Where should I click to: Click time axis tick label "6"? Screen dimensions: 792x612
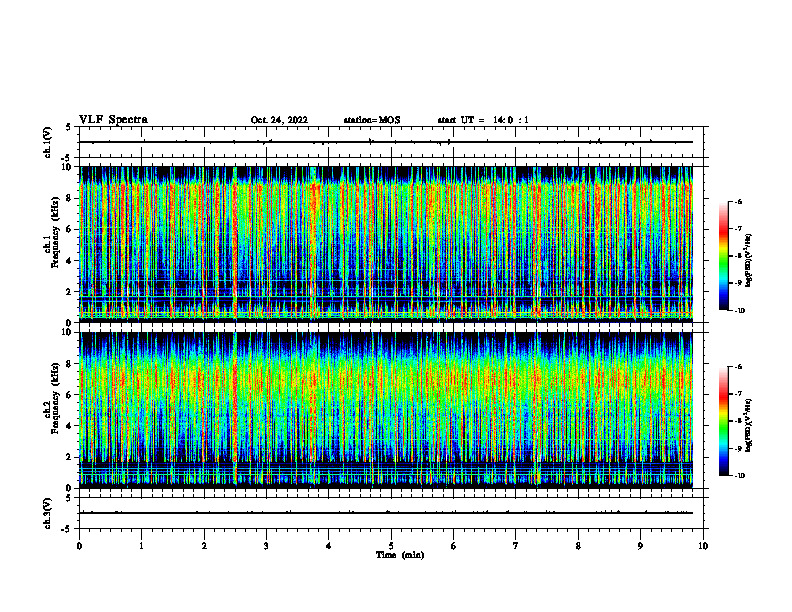tap(453, 546)
